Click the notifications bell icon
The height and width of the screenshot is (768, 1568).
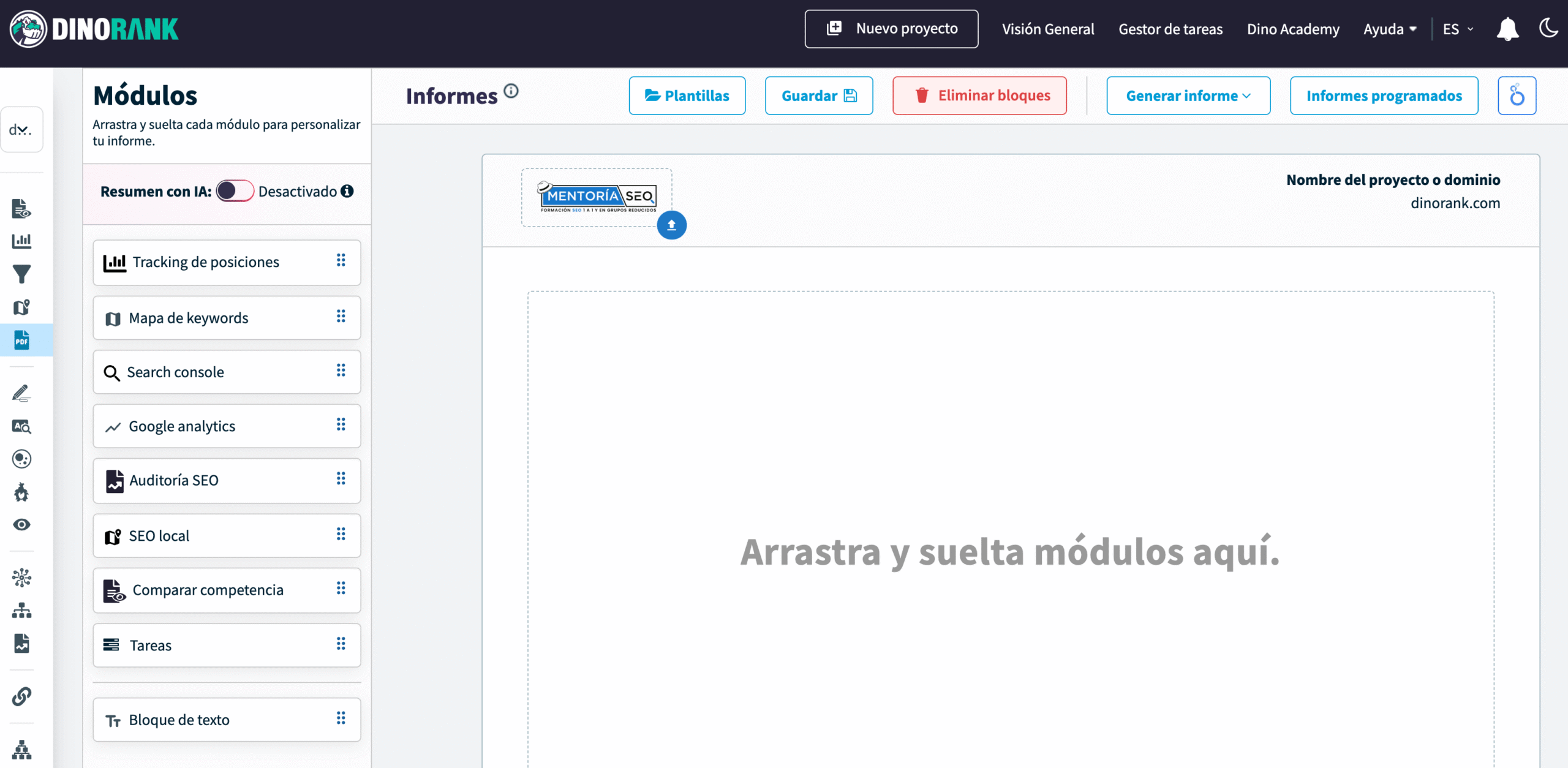[1507, 29]
